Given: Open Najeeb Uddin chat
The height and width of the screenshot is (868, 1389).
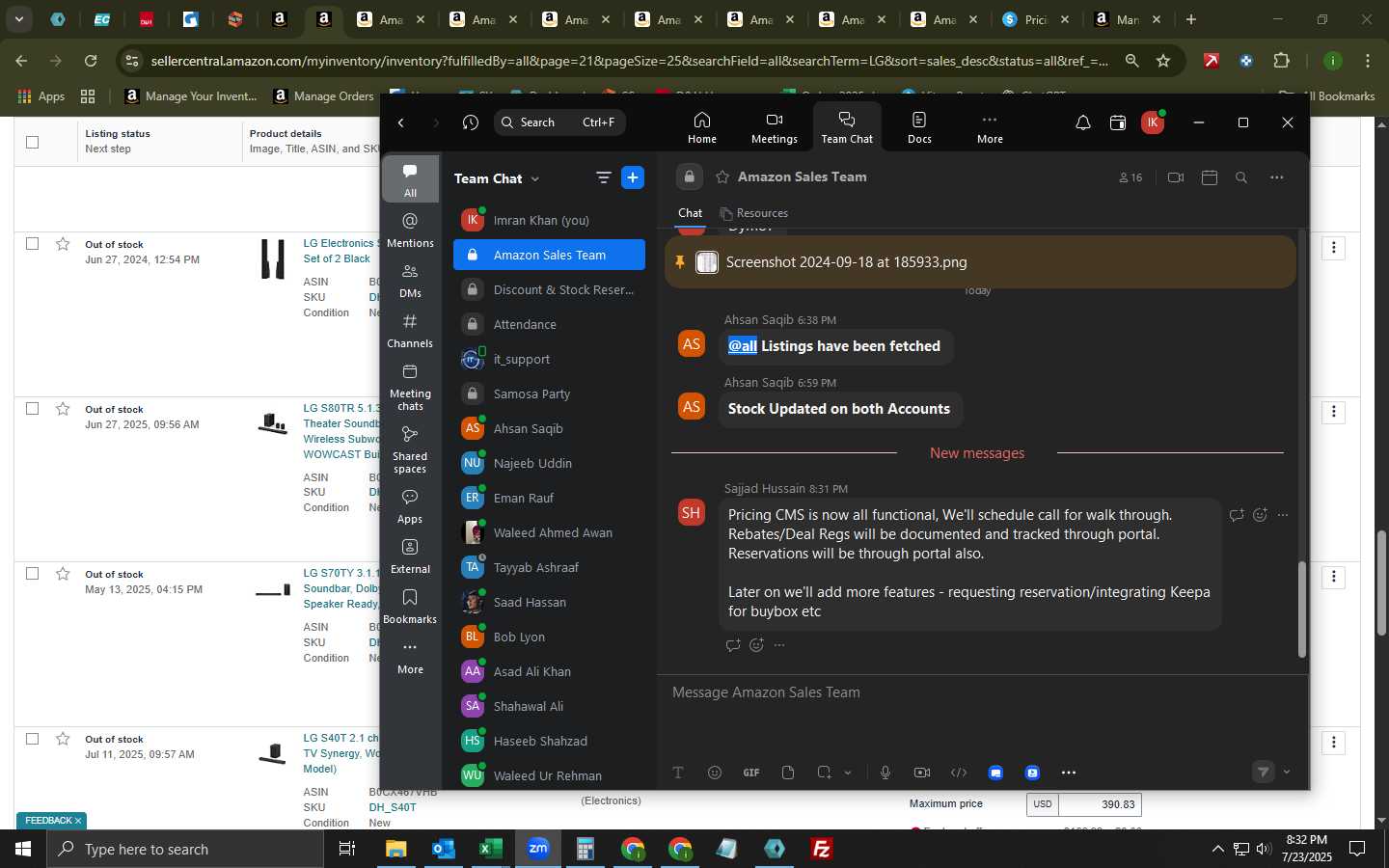Looking at the screenshot, I should click(x=549, y=463).
